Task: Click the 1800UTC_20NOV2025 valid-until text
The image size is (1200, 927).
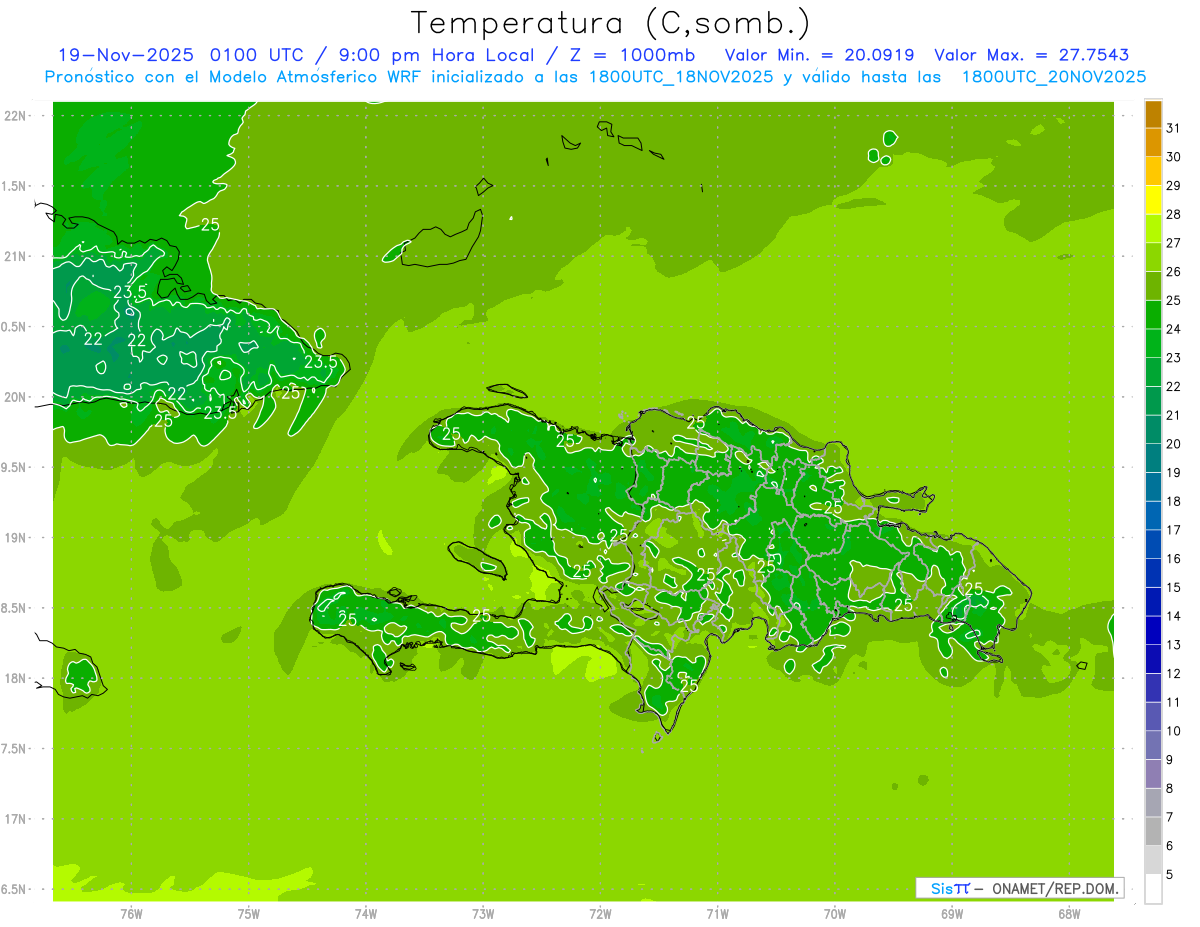Action: tap(1053, 77)
